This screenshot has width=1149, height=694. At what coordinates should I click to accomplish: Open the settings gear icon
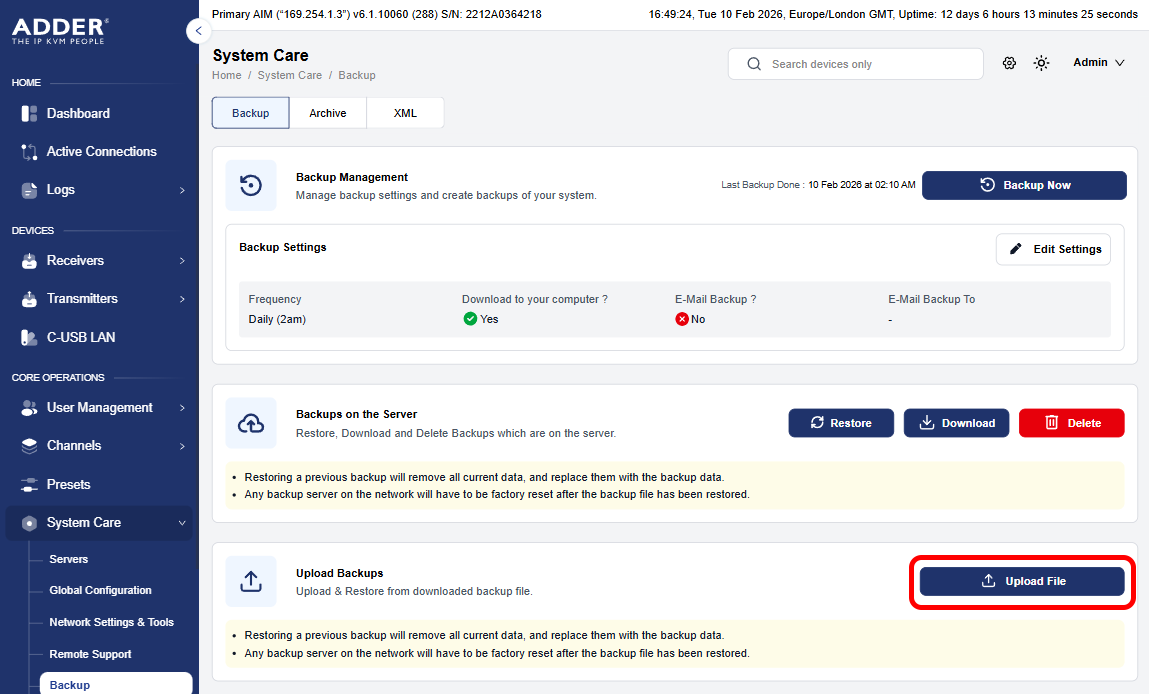[1009, 63]
